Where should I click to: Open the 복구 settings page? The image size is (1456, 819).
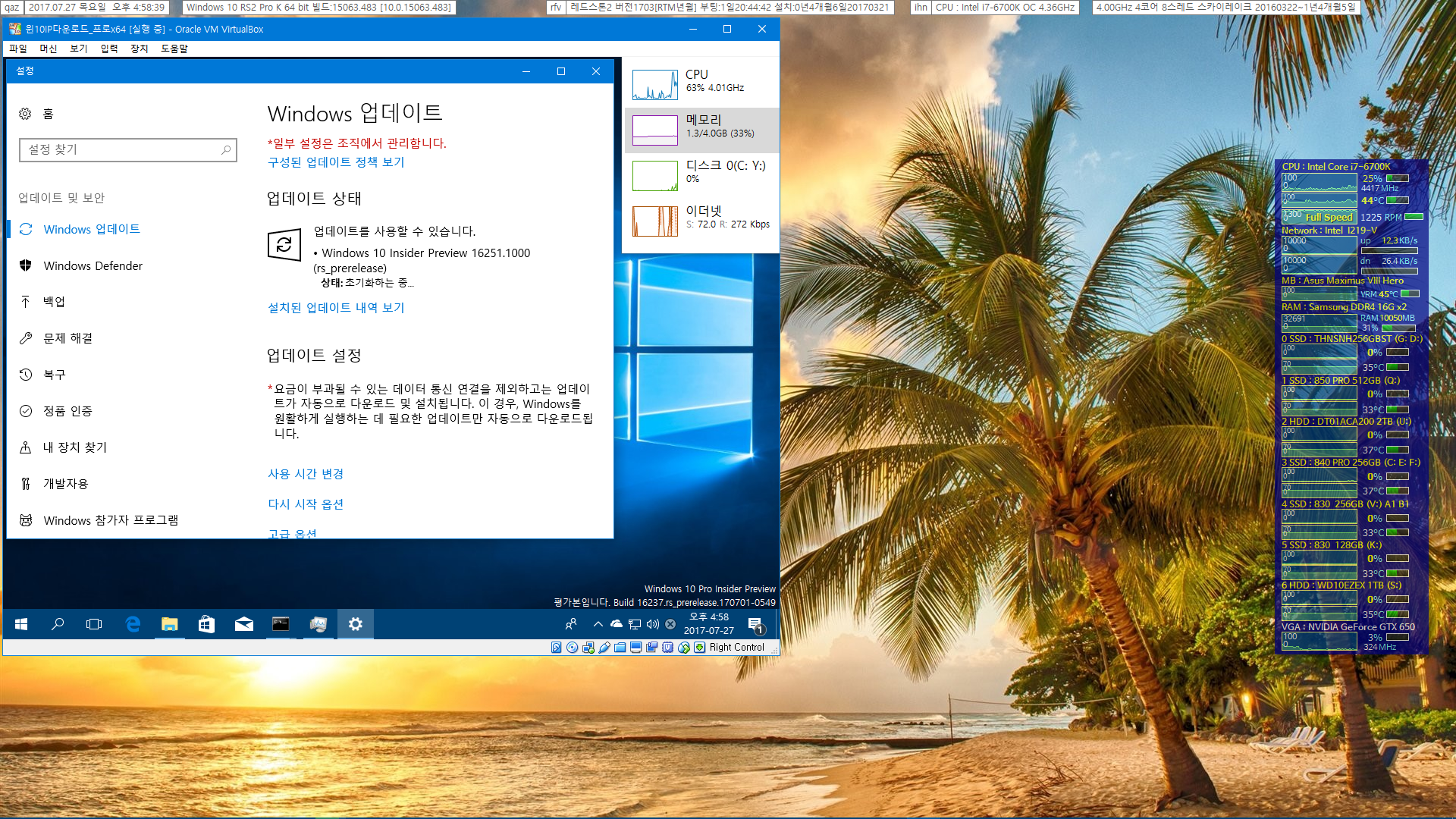(x=54, y=375)
